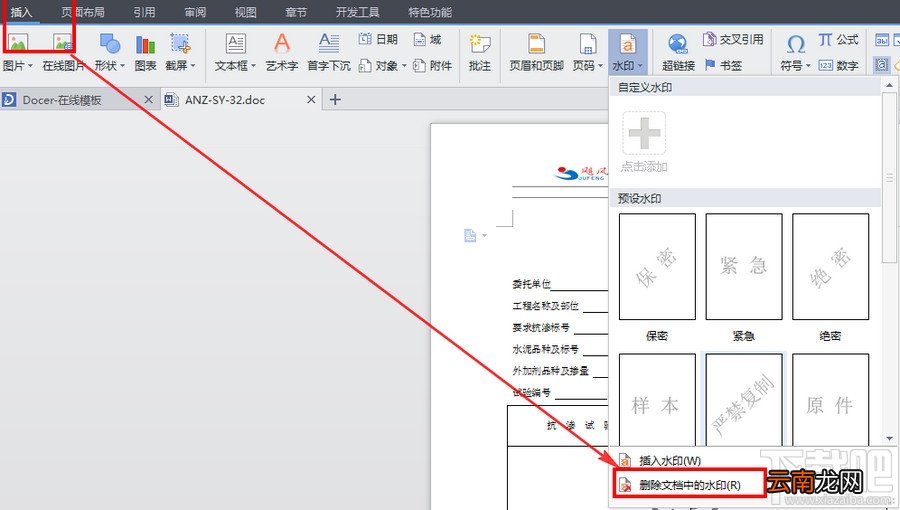Open the 开发工具 ribbon tab
Image resolution: width=900 pixels, height=510 pixels.
point(358,12)
